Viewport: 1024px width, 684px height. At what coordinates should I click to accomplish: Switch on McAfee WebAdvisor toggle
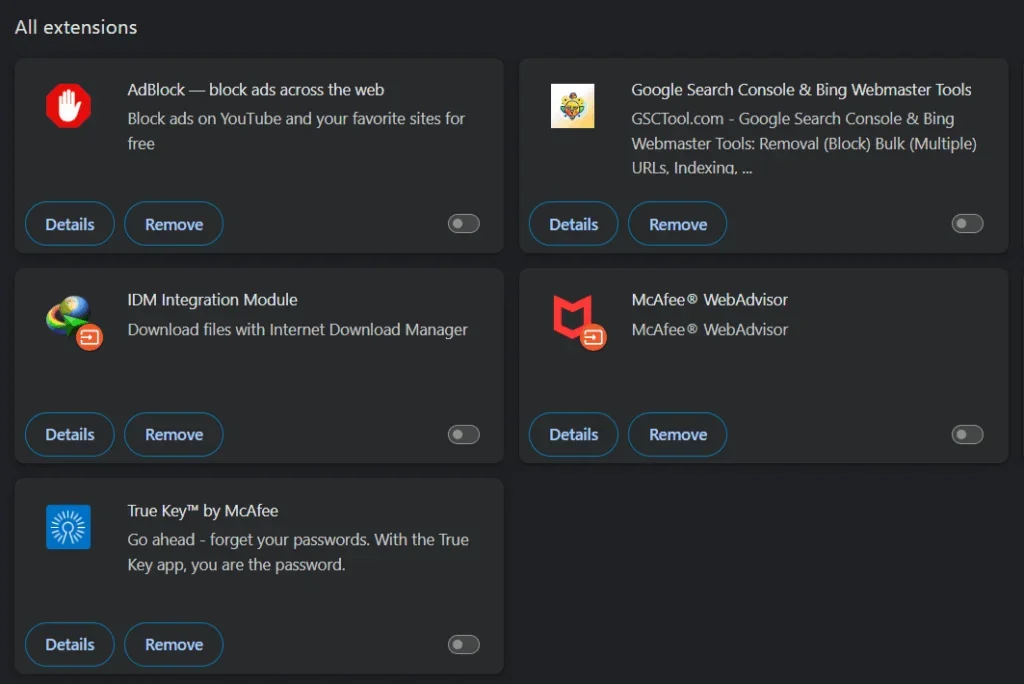coord(967,434)
